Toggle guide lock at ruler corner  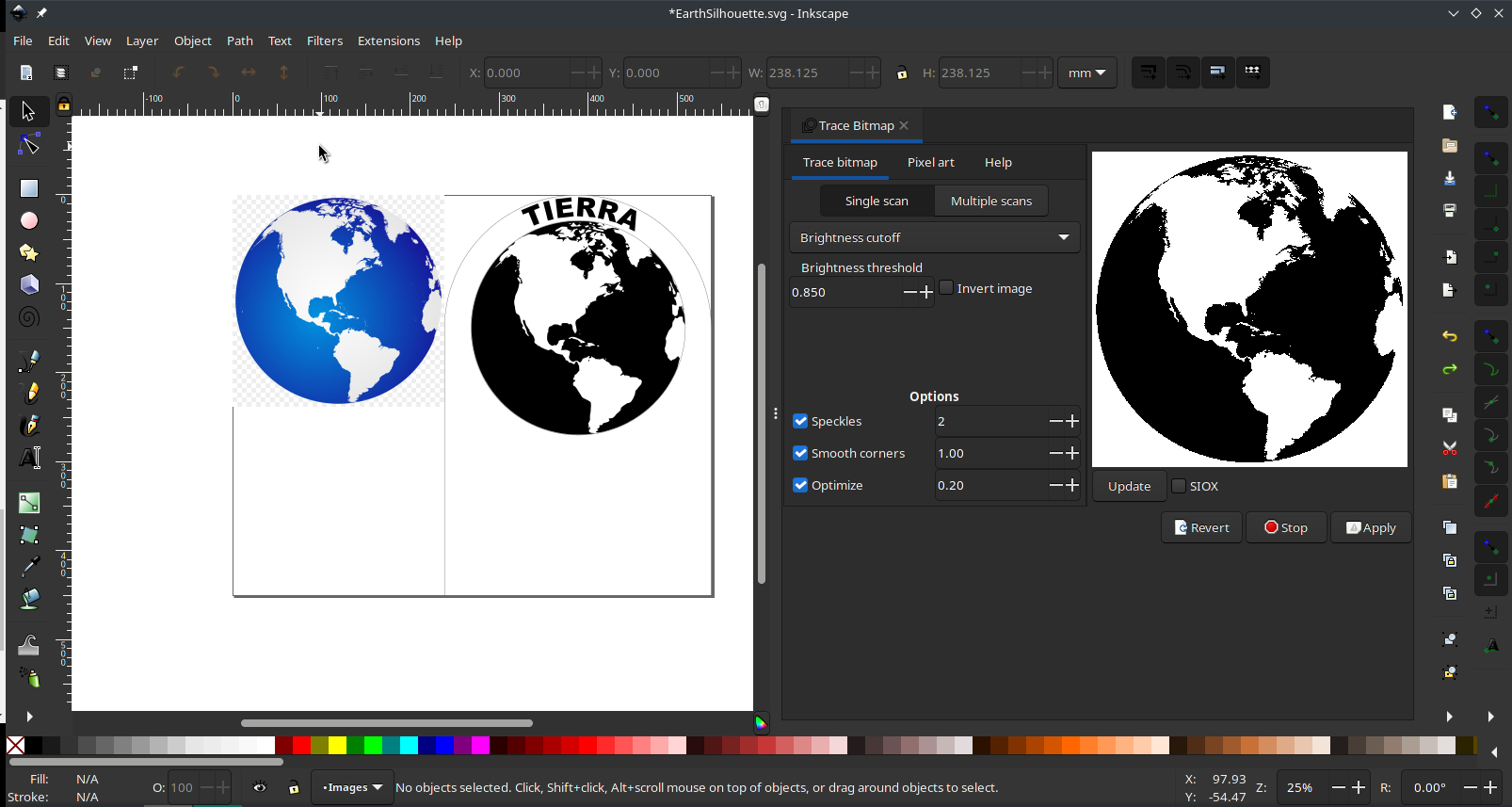click(x=64, y=105)
